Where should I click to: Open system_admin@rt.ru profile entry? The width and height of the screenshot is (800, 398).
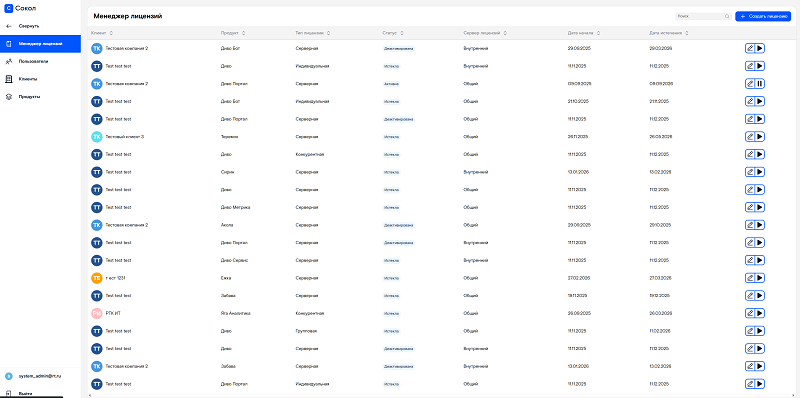point(40,376)
